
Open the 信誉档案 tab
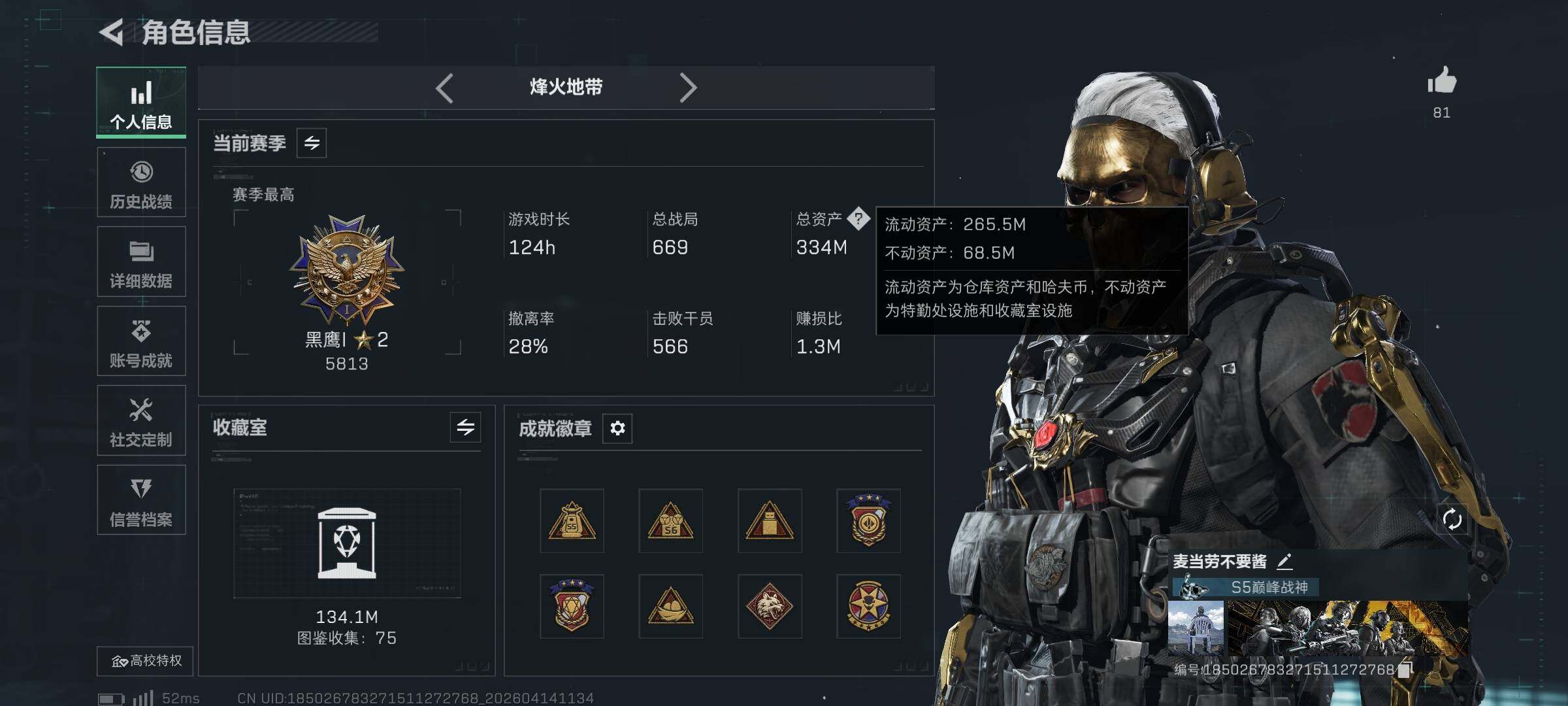click(x=141, y=500)
